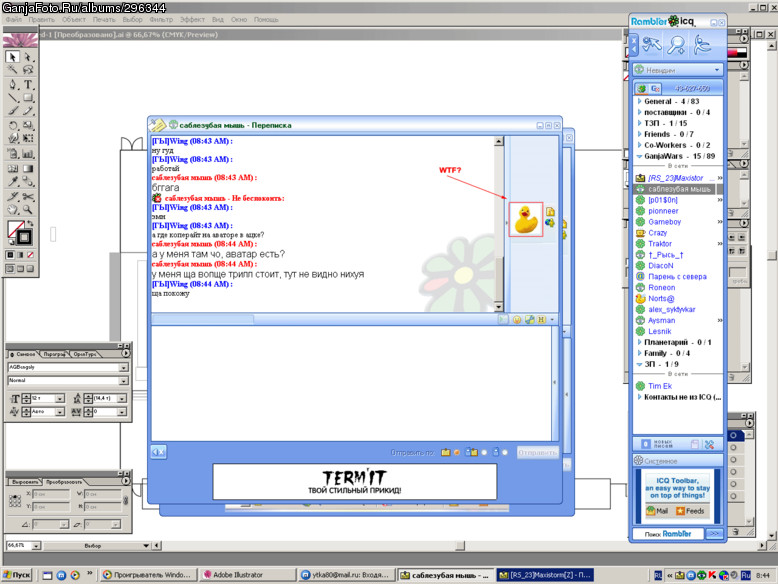Select the Rotate tool
Image resolution: width=778 pixels, height=584 pixels.
coord(13,125)
